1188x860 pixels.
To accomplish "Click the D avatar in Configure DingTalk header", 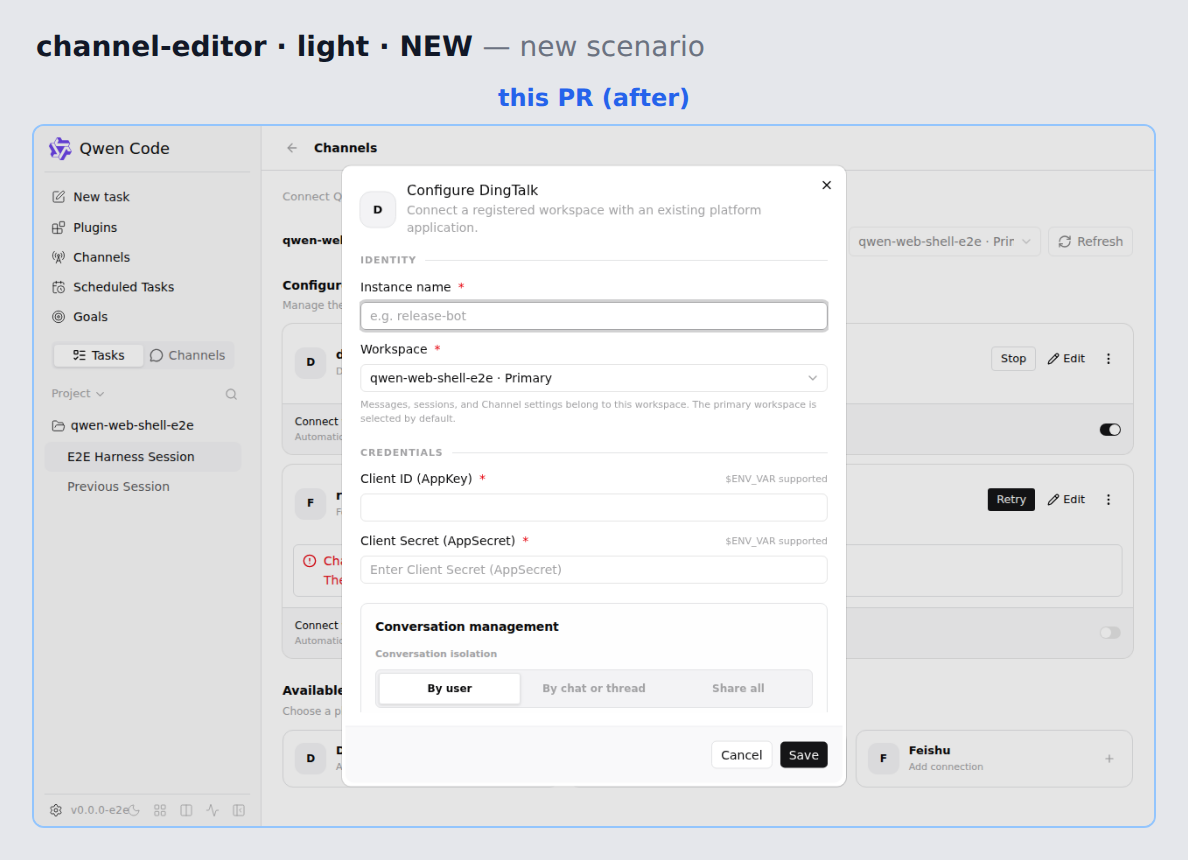I will click(x=377, y=210).
